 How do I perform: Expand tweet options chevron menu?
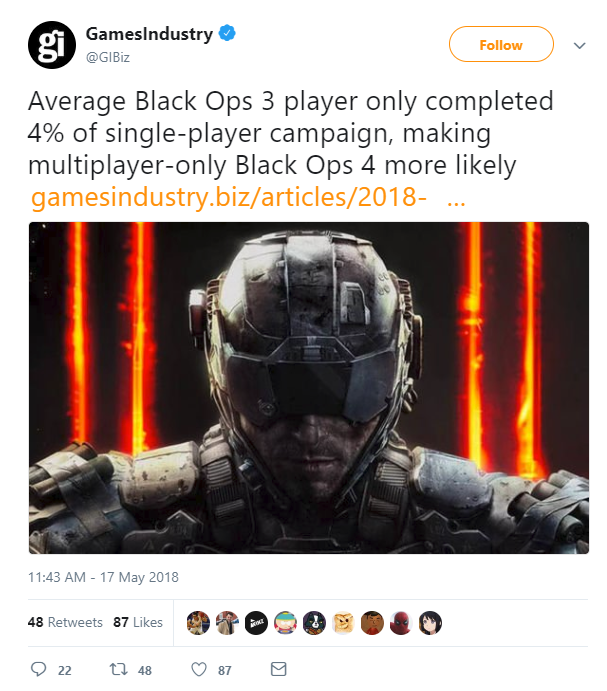tap(579, 45)
